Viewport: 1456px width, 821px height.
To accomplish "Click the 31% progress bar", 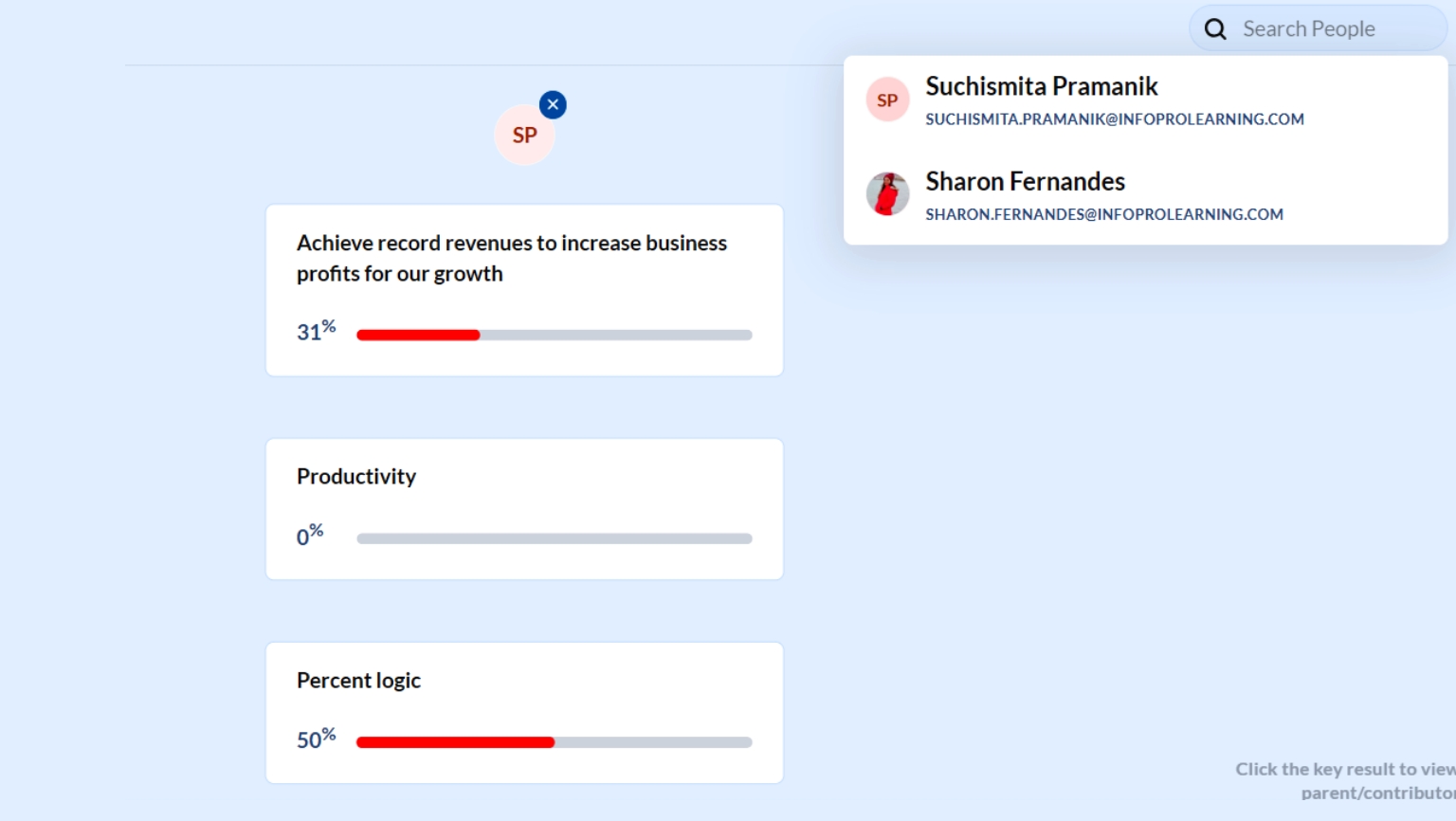I will [x=554, y=335].
